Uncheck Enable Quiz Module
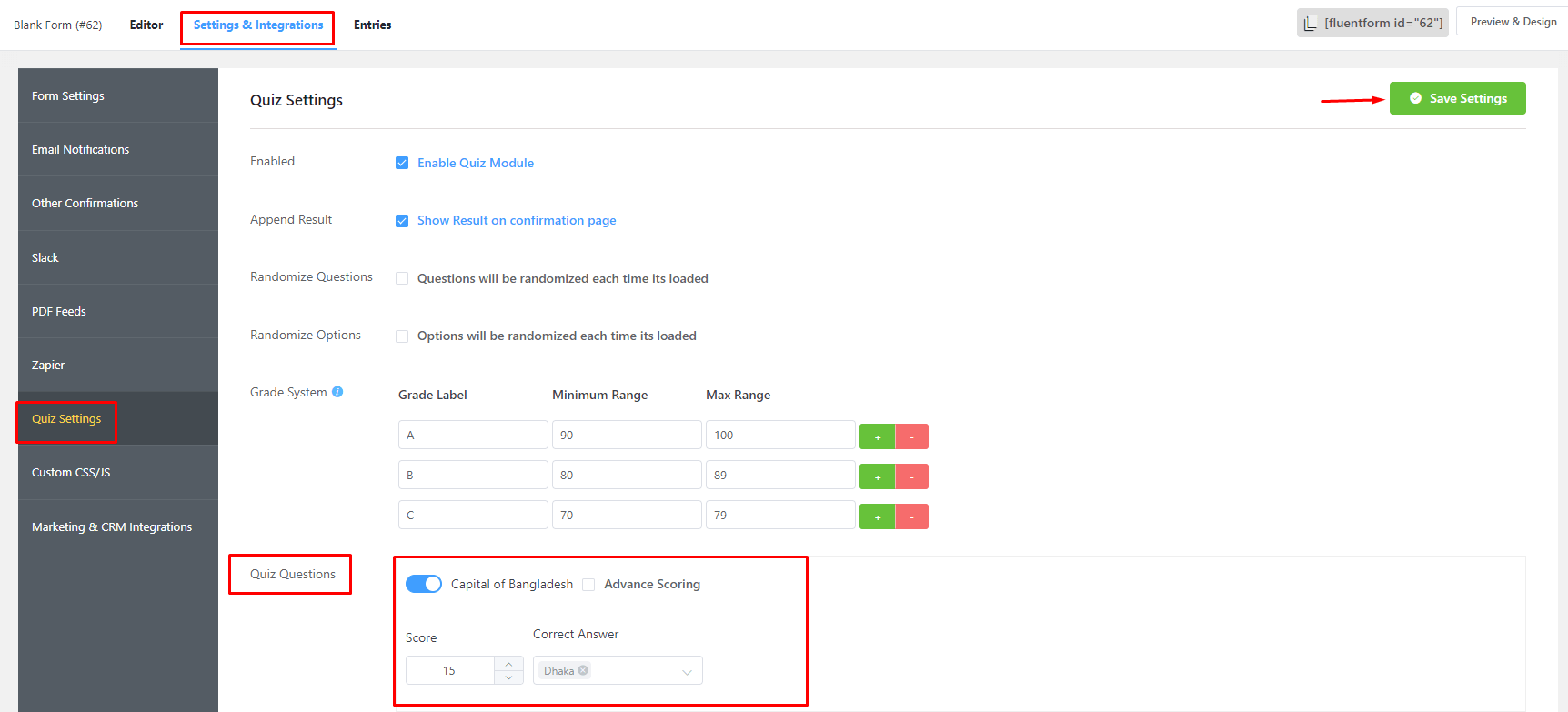This screenshot has height=712, width=1568. [x=402, y=163]
